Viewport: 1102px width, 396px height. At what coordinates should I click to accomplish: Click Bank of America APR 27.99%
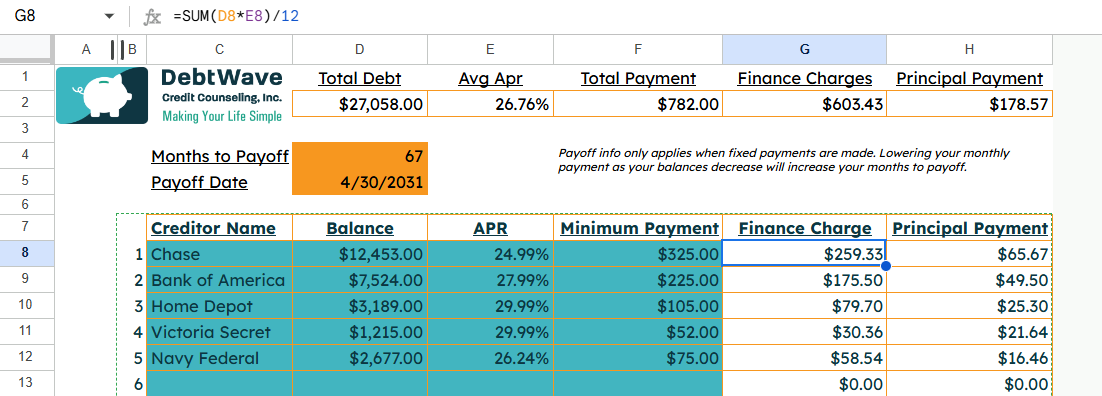pyautogui.click(x=490, y=280)
